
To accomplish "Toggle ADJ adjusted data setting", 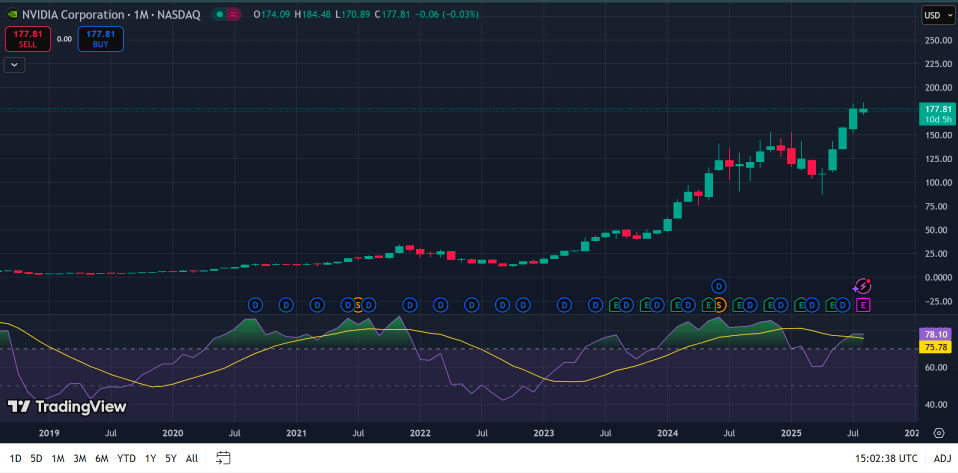I will (x=942, y=458).
